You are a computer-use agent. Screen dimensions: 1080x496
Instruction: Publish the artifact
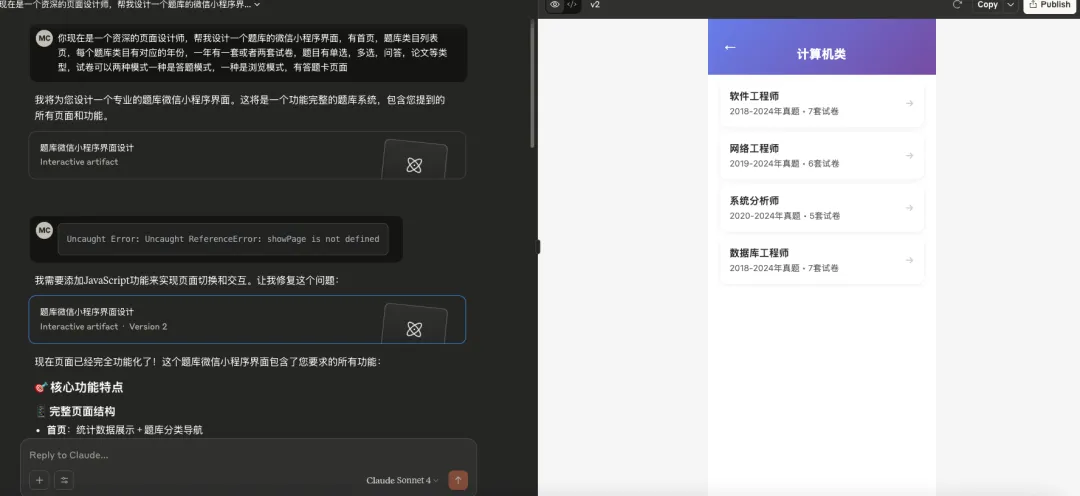point(1049,5)
